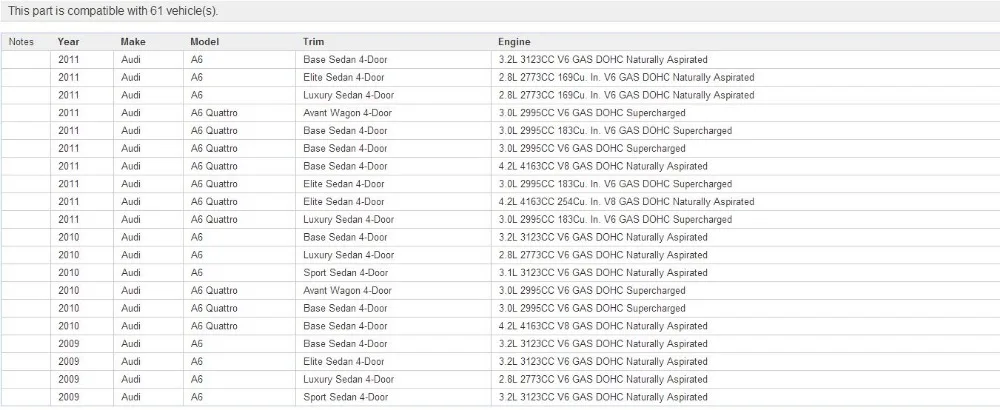Click the 2009 Sport Sedan 4-Door trim cell
Viewport: 1000px width, 410px height.
(x=346, y=397)
